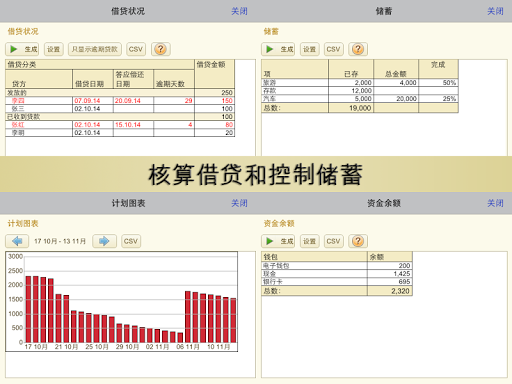Open 设置 in the 借贷状况 toolbar
The height and width of the screenshot is (384, 512).
coord(54,49)
